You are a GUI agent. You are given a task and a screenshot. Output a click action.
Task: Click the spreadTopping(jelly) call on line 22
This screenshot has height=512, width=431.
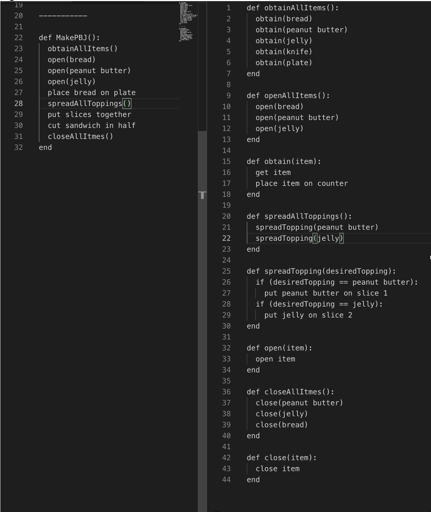pos(299,238)
